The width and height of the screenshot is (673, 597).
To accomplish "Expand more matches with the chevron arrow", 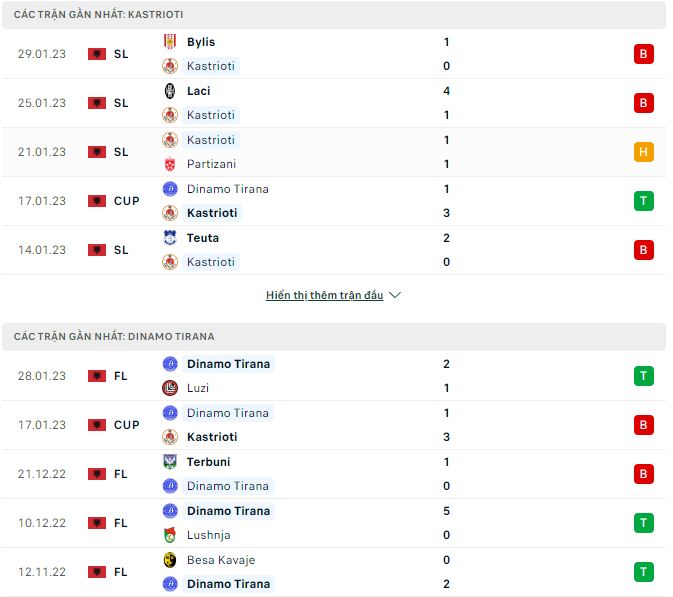I will 395,296.
